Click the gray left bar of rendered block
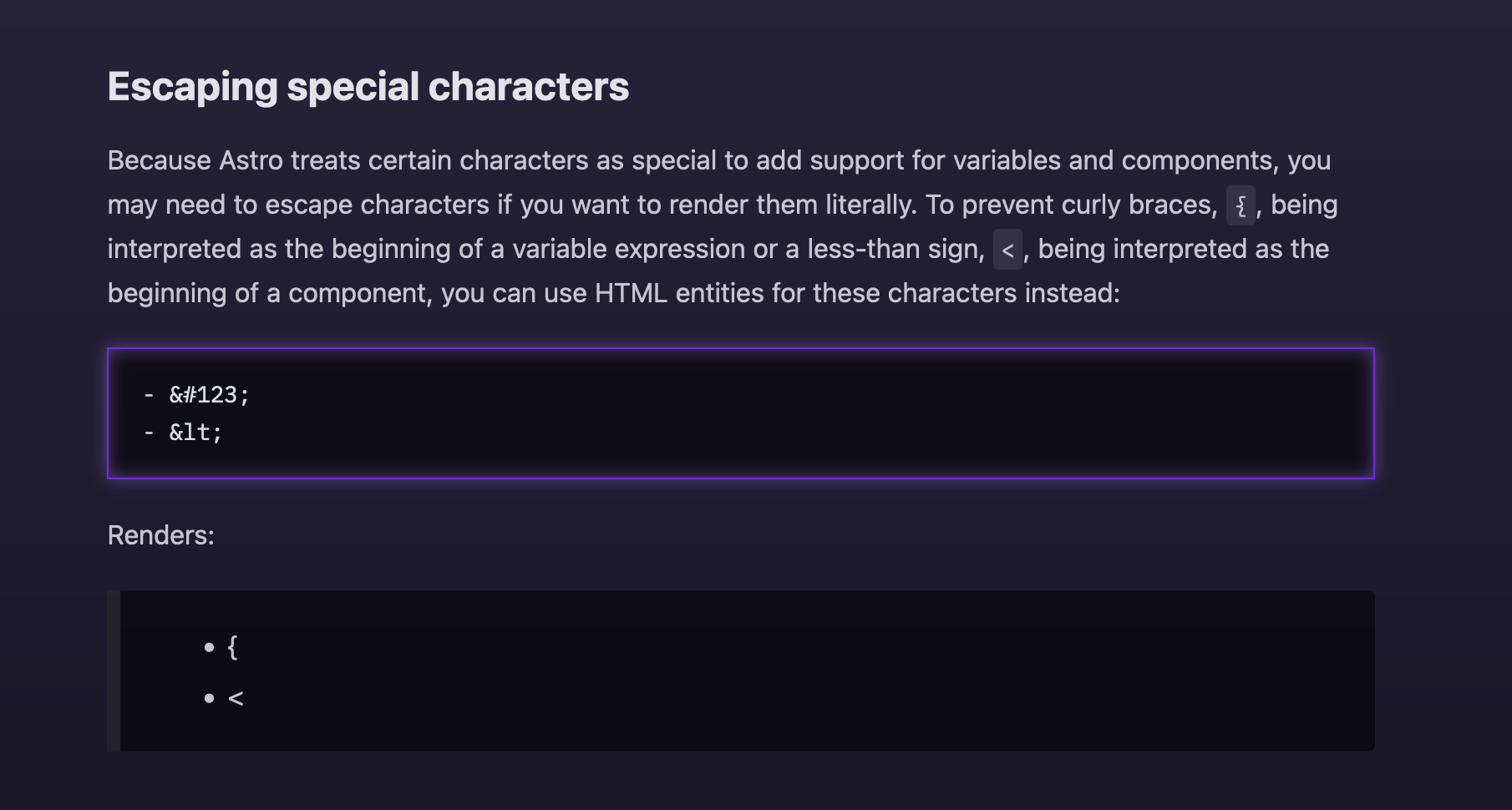1512x810 pixels. [x=114, y=671]
